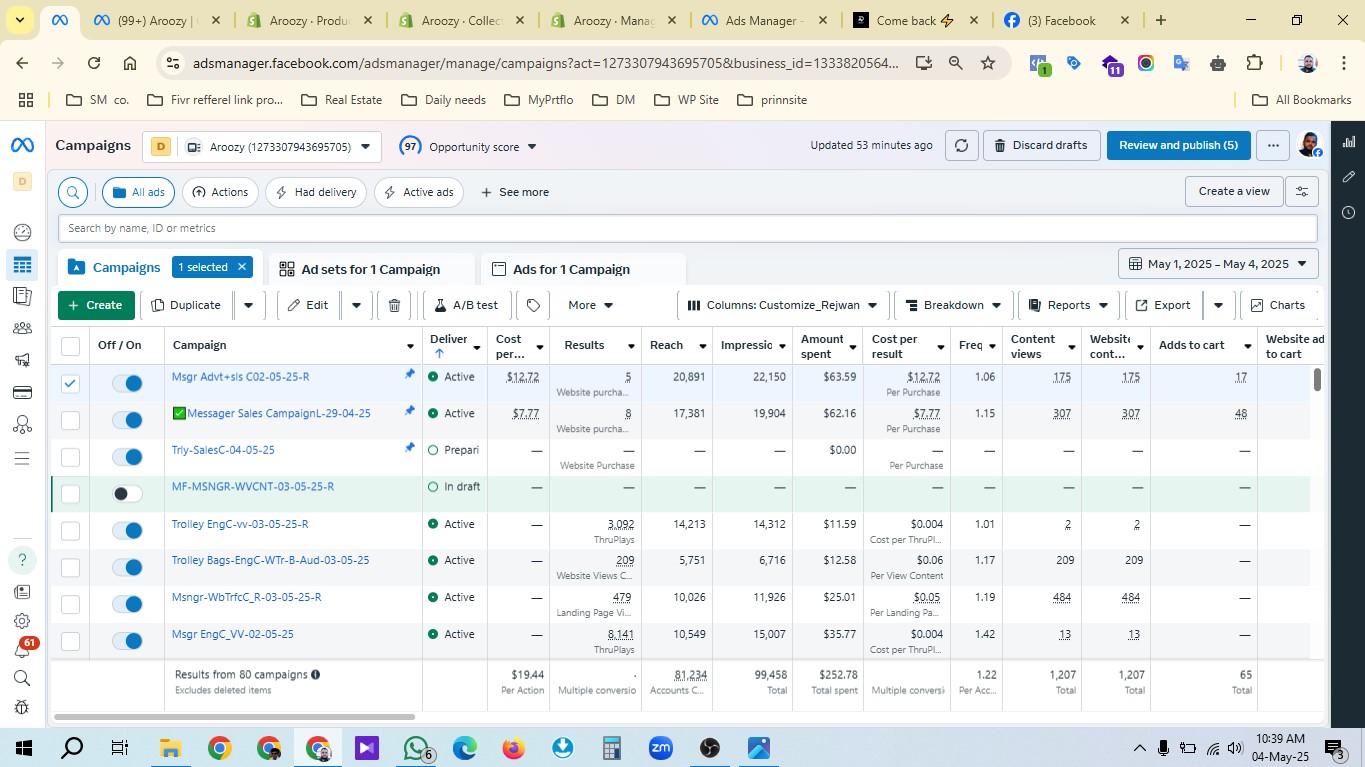Screen dimensions: 1365x767
Task: Open Audiences icon in left sidebar
Action: (x=22, y=327)
